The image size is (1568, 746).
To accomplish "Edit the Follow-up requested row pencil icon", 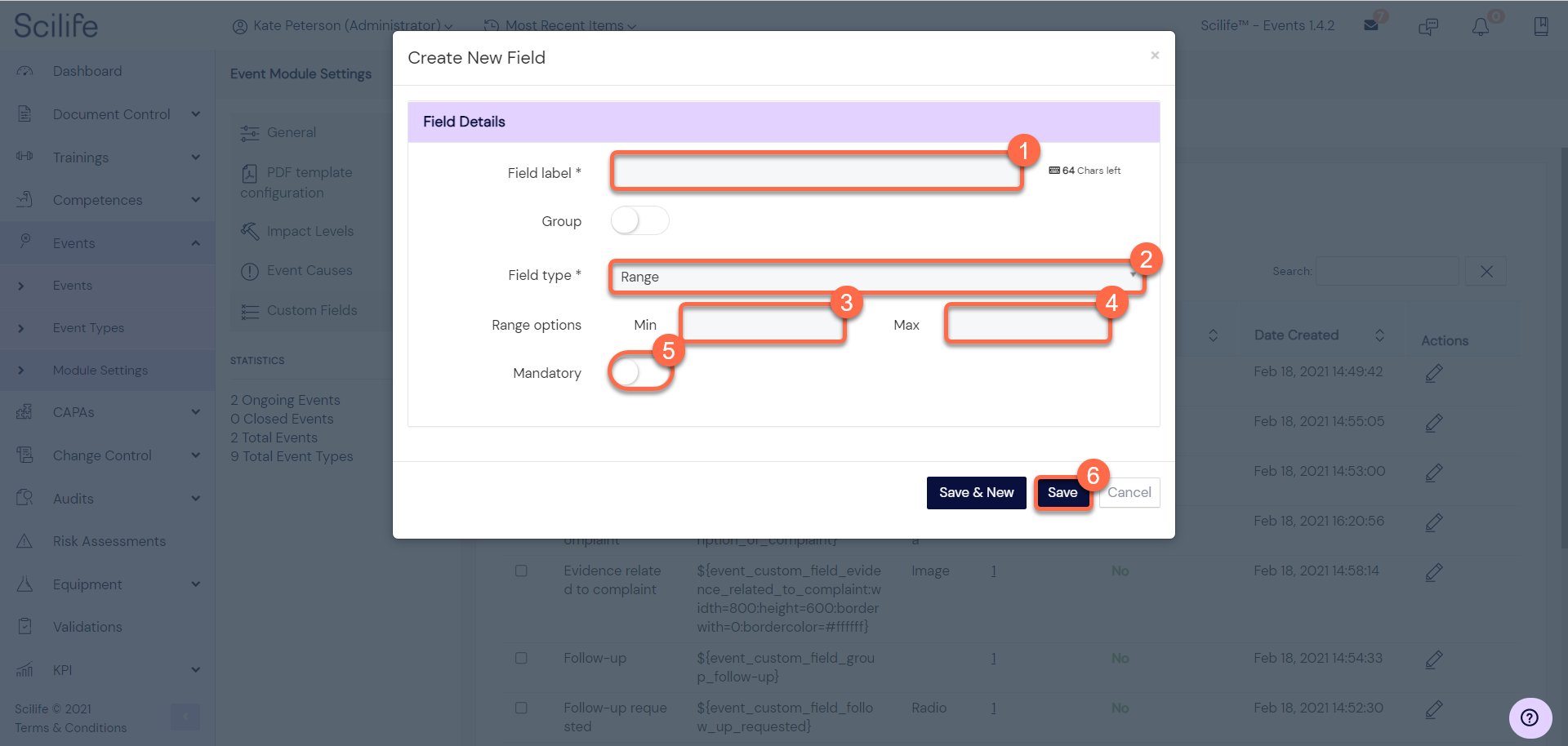I will (1434, 709).
